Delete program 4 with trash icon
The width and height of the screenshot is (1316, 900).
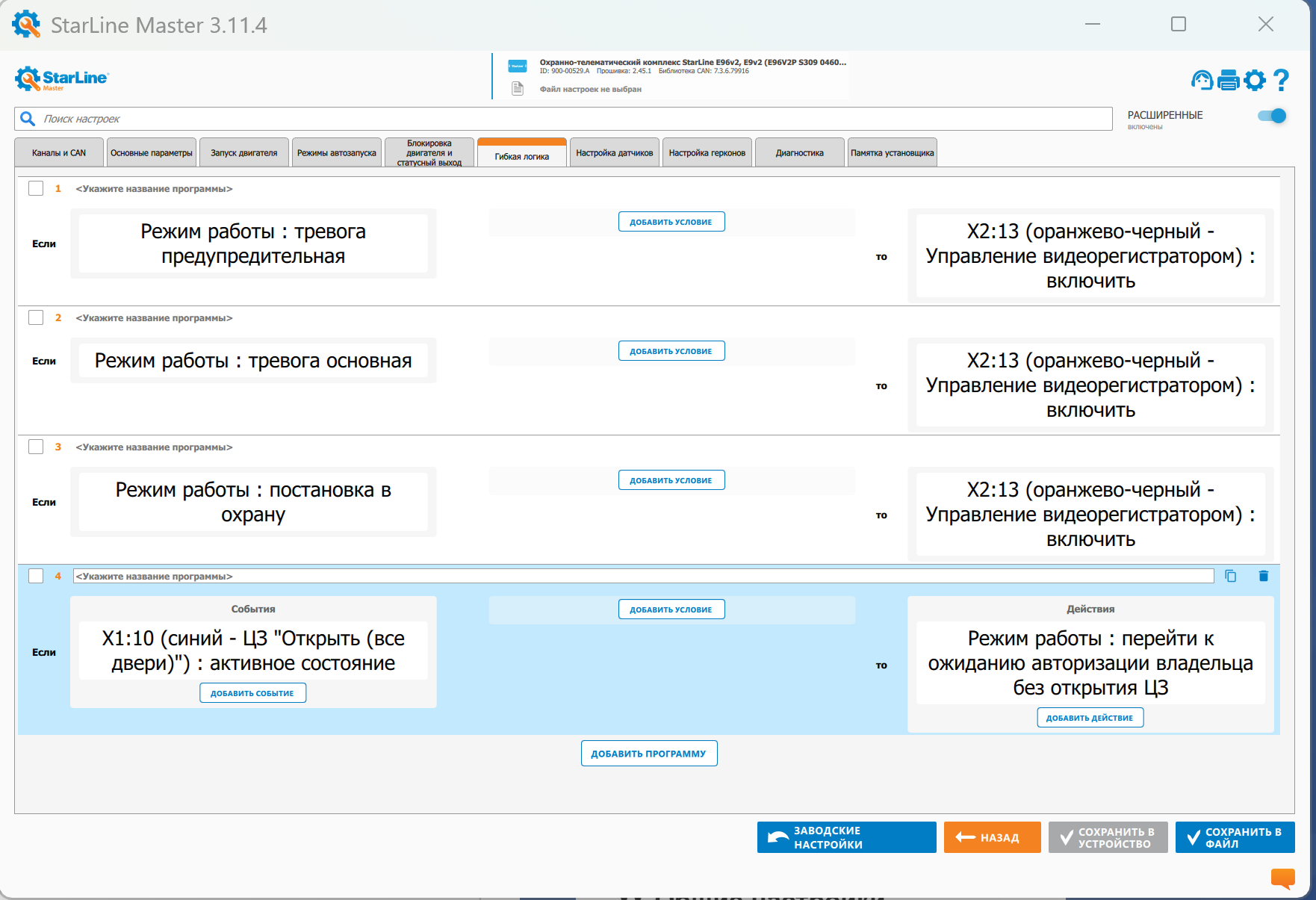point(1264,576)
